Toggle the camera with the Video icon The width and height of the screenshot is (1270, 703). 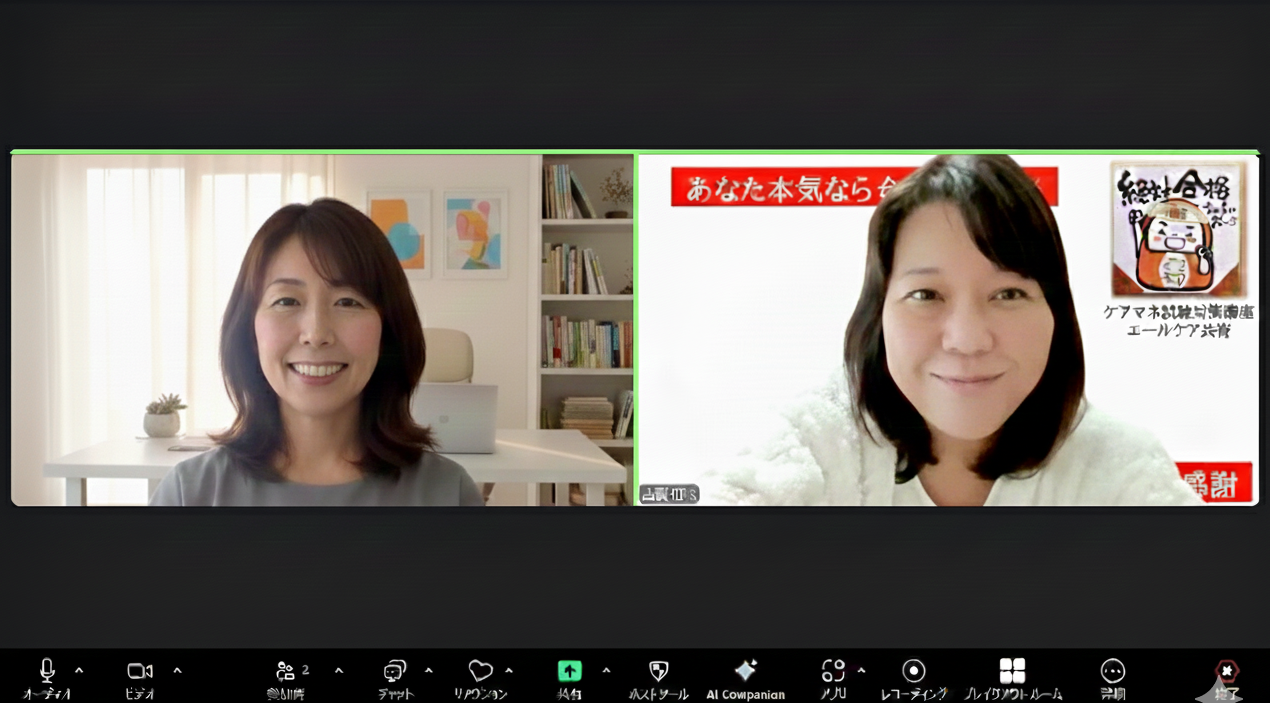click(x=140, y=671)
